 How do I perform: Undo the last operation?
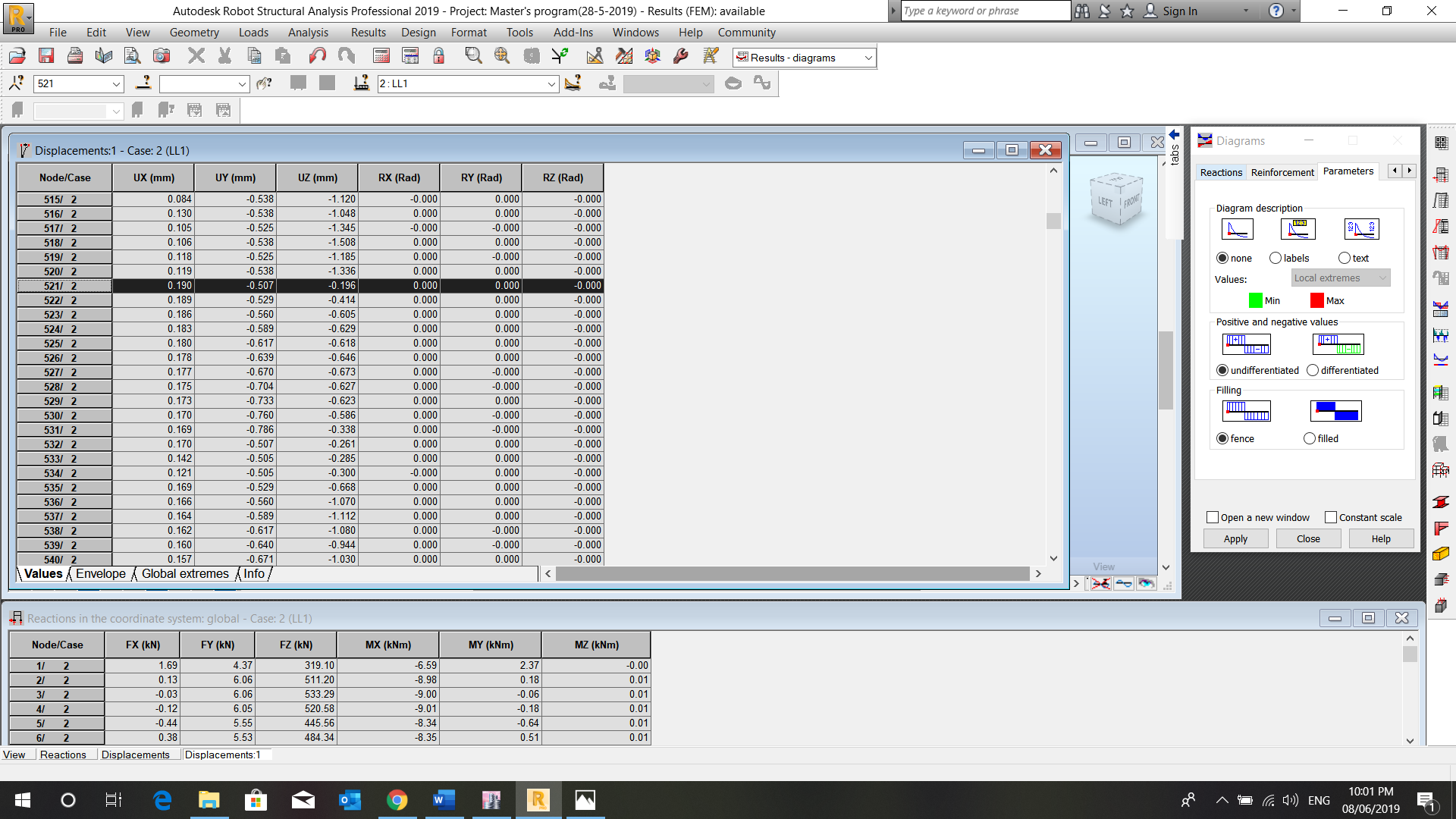[317, 55]
